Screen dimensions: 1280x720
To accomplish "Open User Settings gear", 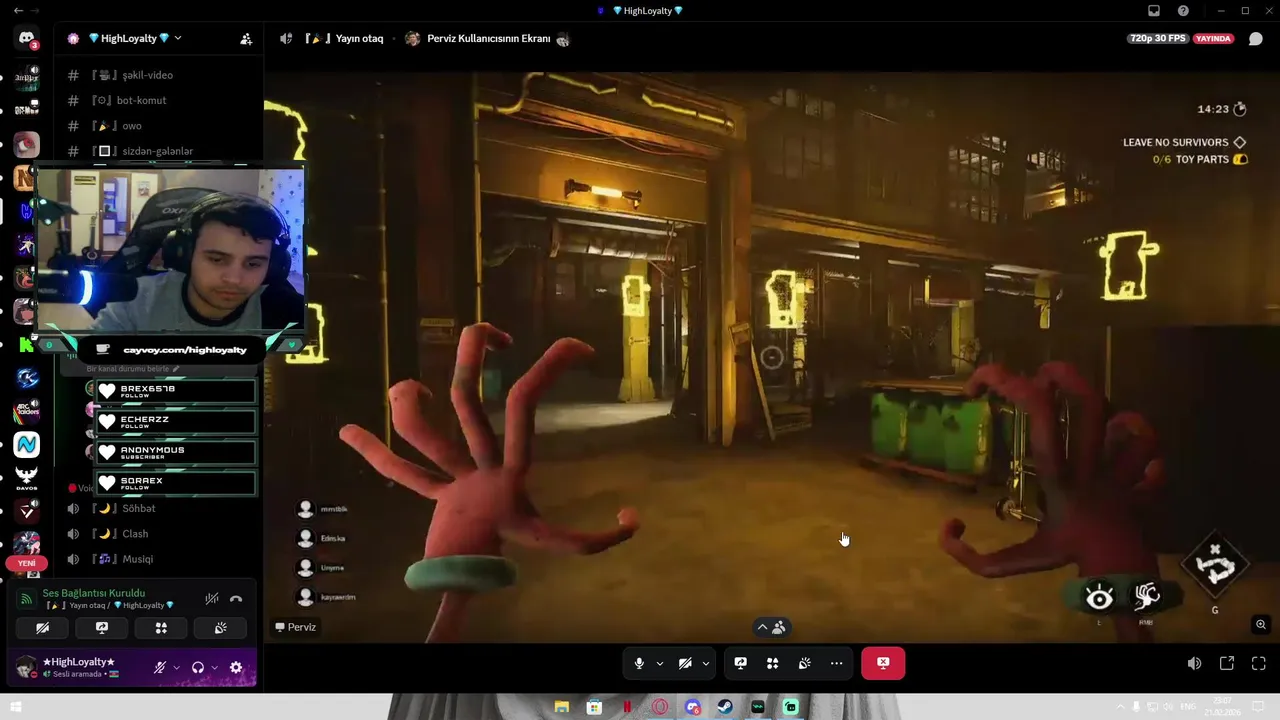I will pos(236,667).
